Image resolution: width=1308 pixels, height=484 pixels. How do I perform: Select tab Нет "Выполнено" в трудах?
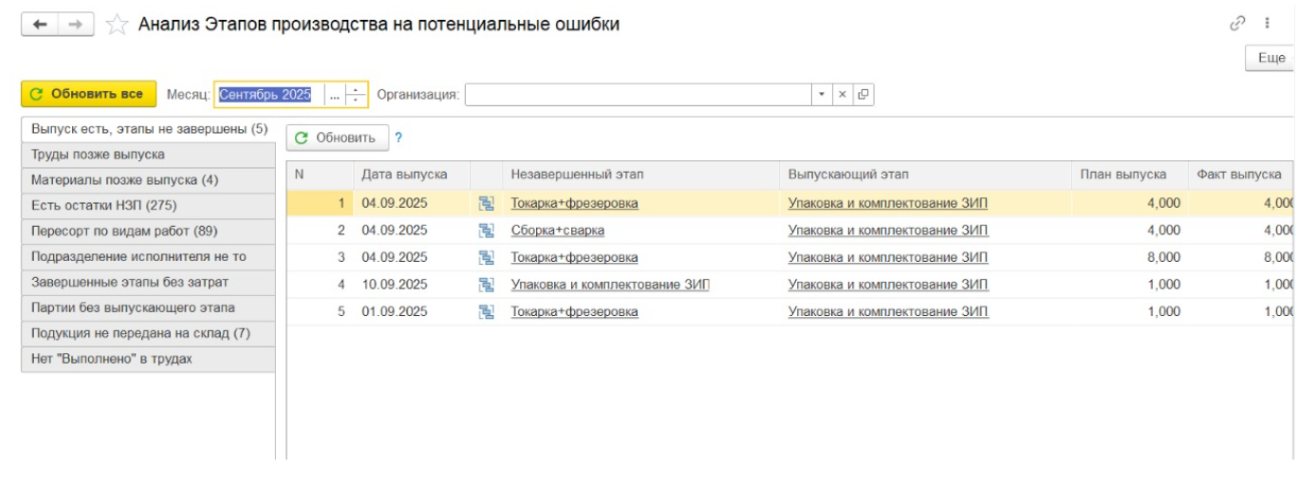click(148, 358)
